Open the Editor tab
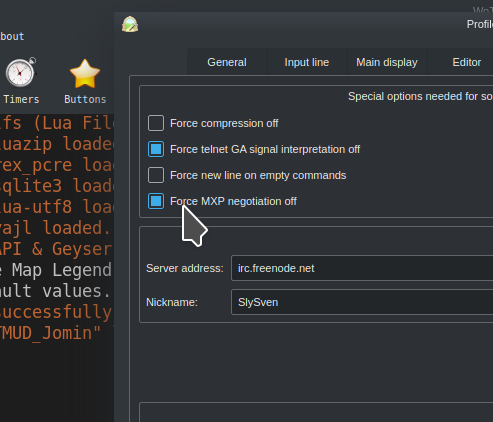493x422 pixels. point(467,62)
